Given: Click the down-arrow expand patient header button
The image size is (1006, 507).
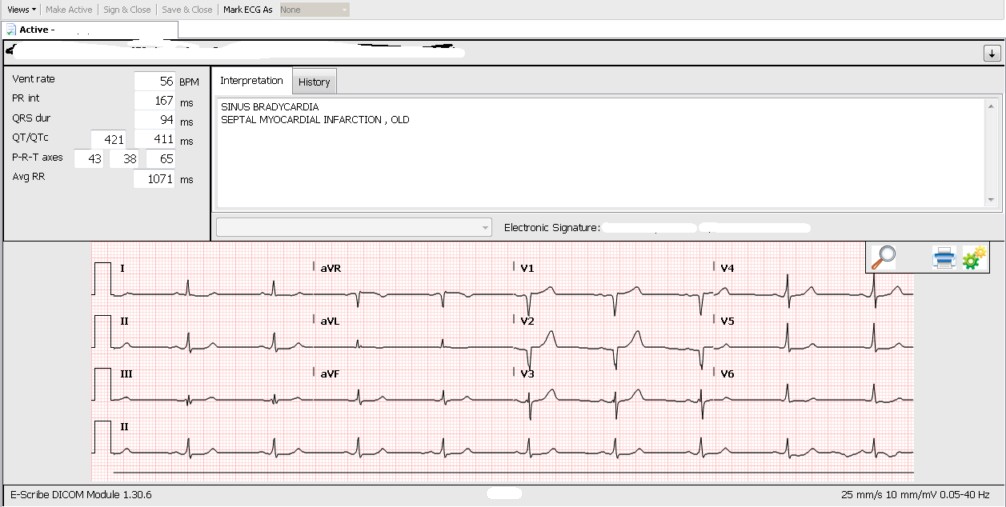Looking at the screenshot, I should pos(991,53).
